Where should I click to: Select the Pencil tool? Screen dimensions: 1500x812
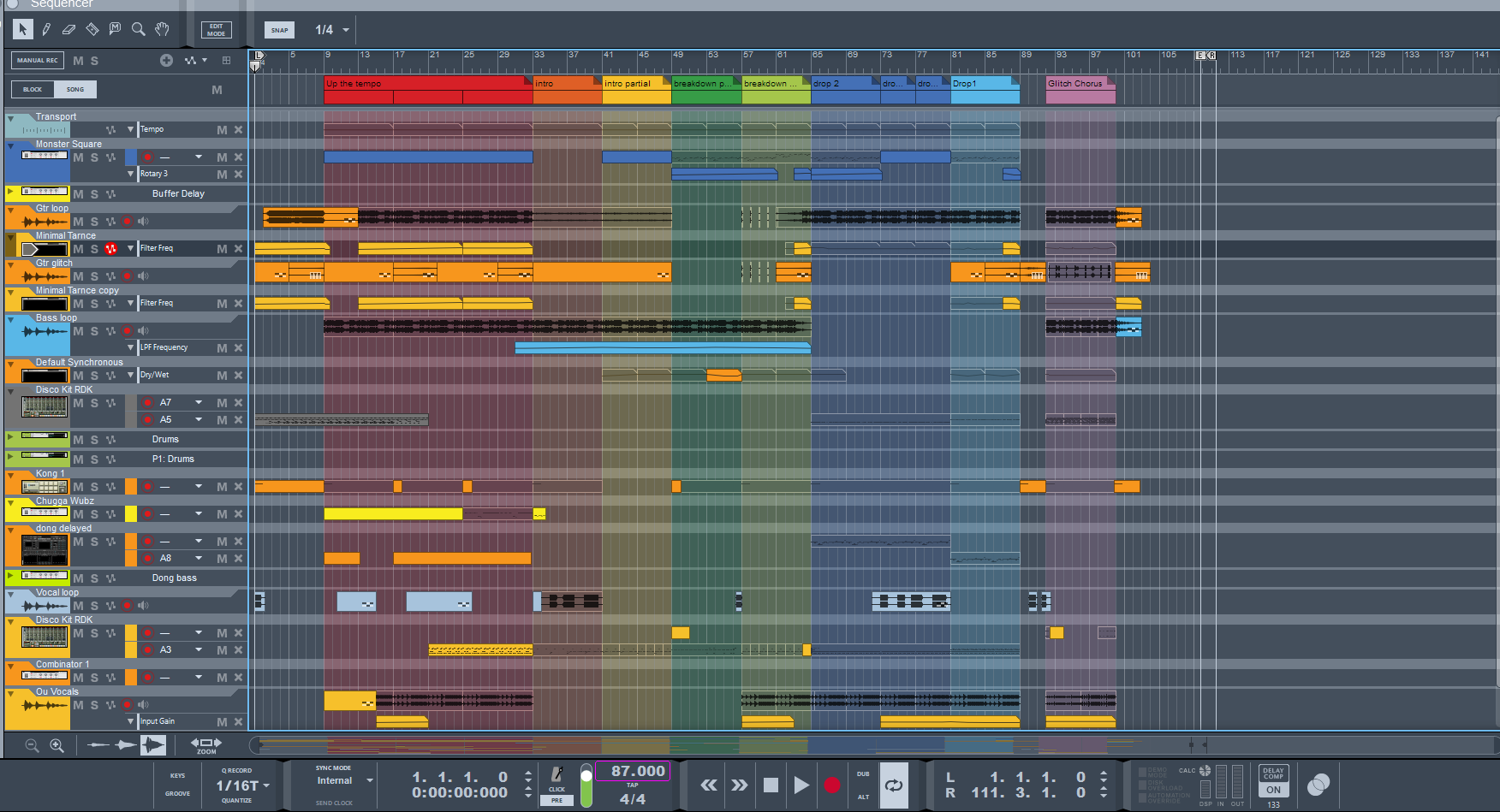pos(46,29)
